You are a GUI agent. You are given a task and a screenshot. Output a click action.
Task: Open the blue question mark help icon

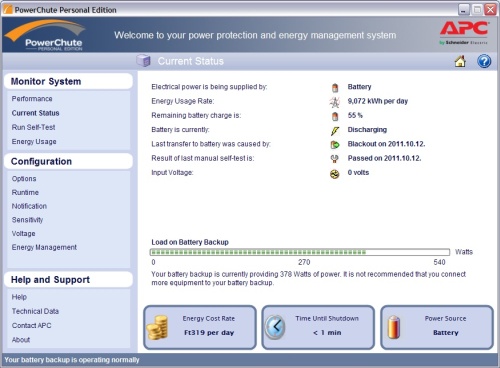(x=484, y=61)
